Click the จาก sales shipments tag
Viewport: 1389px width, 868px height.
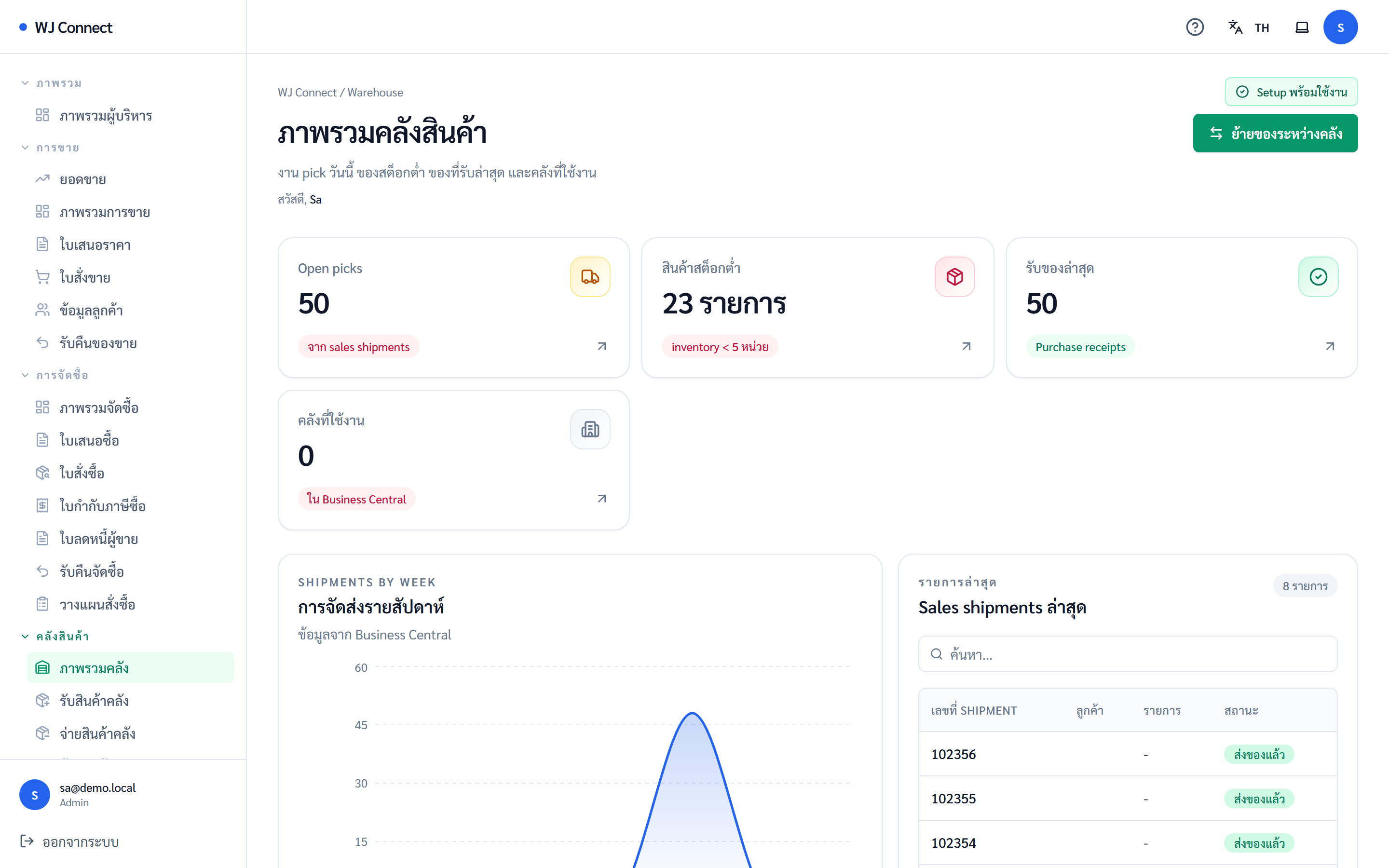click(358, 346)
